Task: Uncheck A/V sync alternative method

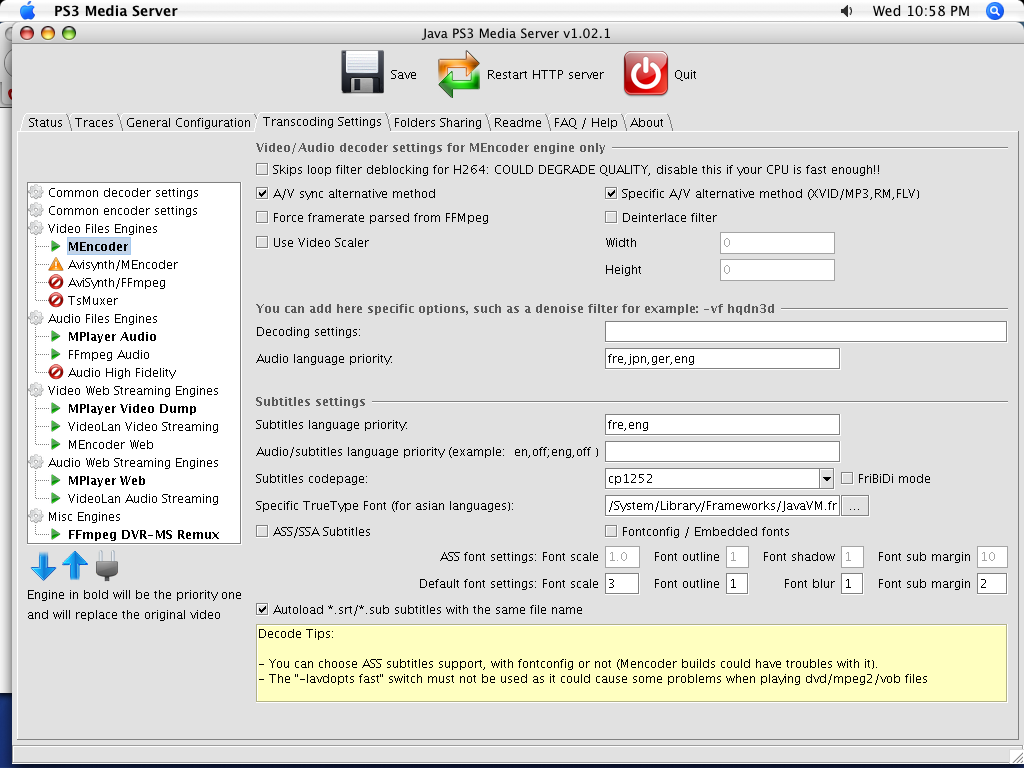Action: point(262,193)
